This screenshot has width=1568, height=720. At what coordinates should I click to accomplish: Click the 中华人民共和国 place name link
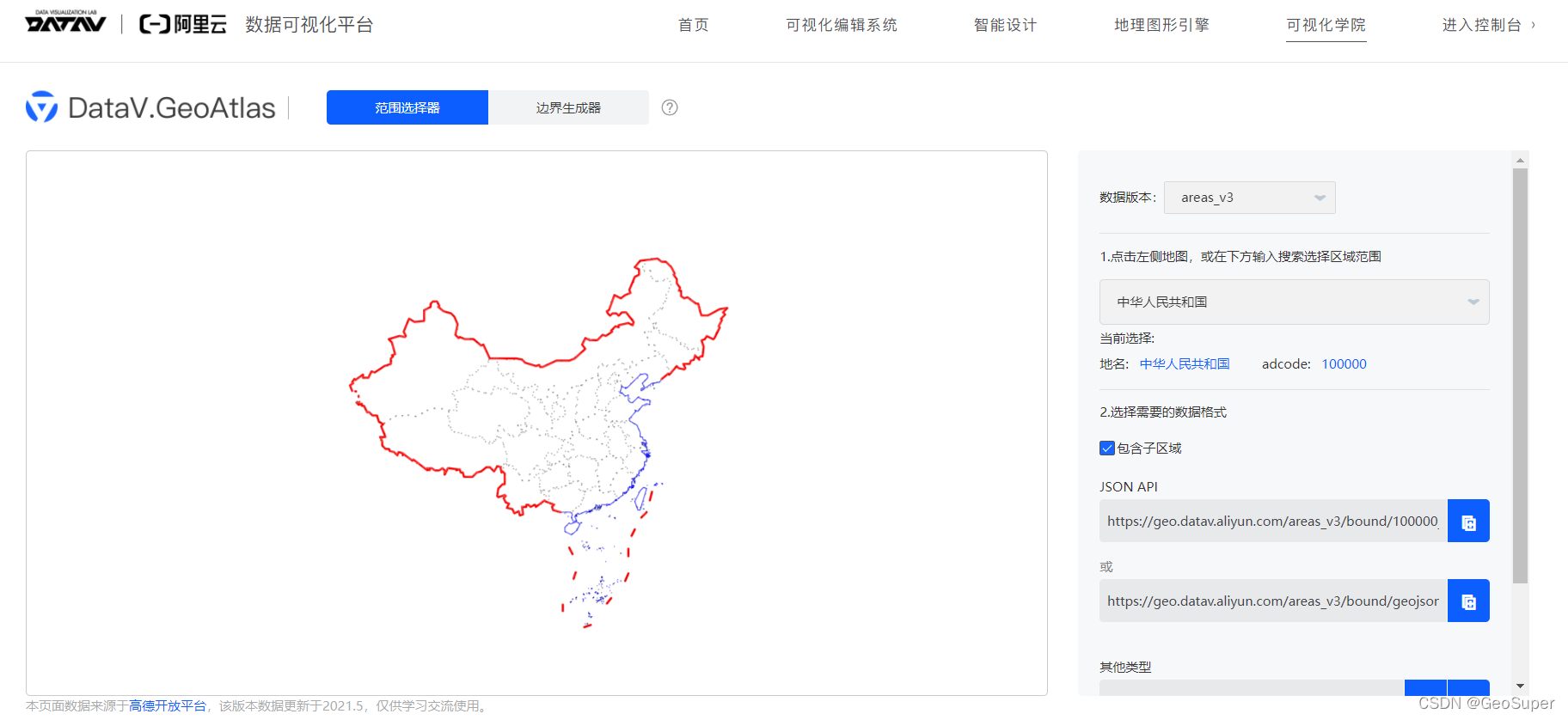point(1185,363)
